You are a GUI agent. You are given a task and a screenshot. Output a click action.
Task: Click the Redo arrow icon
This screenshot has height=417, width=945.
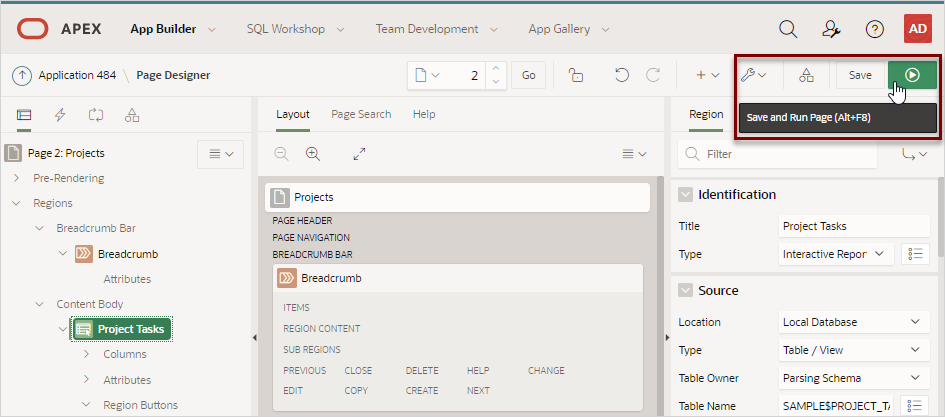pos(653,75)
